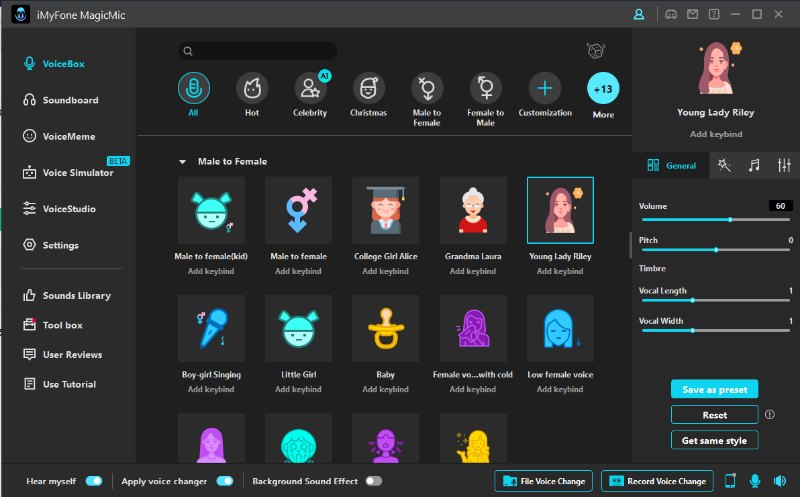Pick the Boy-girl Singing voice
Image resolution: width=800 pixels, height=497 pixels.
click(211, 328)
